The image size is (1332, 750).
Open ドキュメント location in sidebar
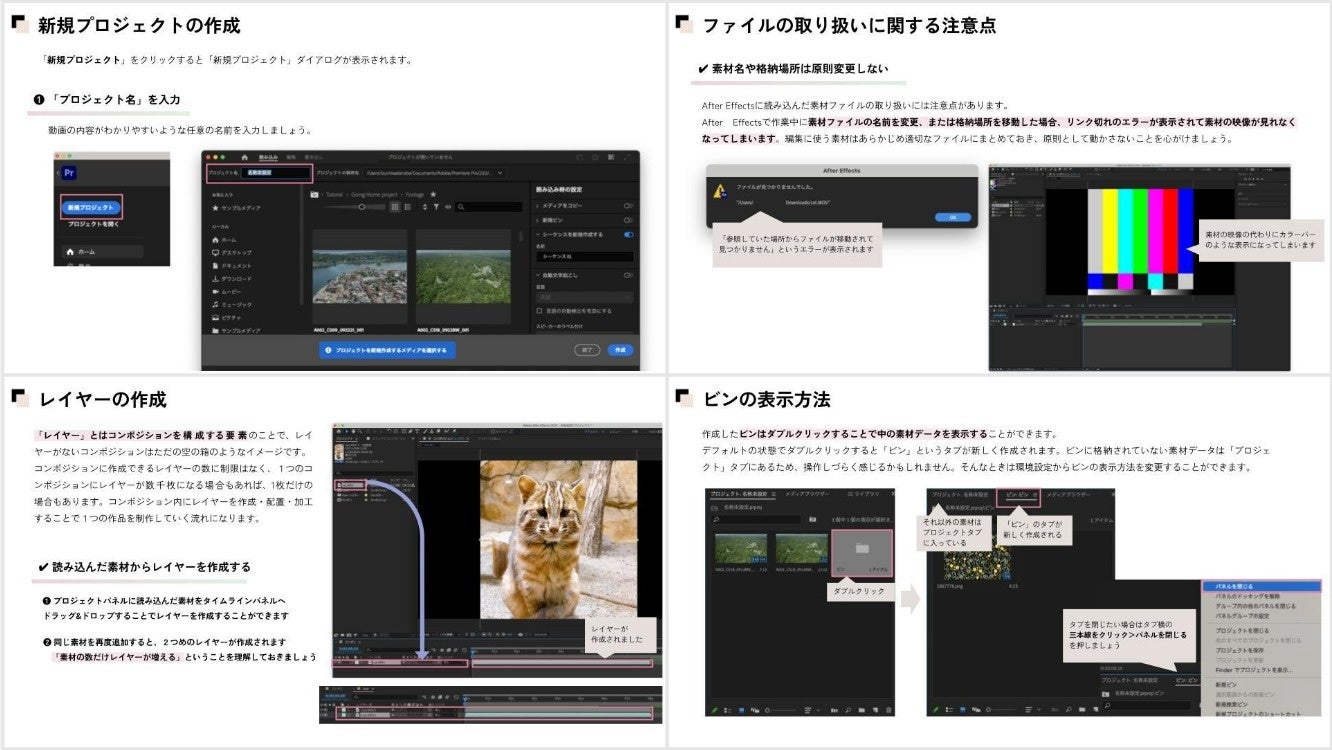tap(232, 266)
